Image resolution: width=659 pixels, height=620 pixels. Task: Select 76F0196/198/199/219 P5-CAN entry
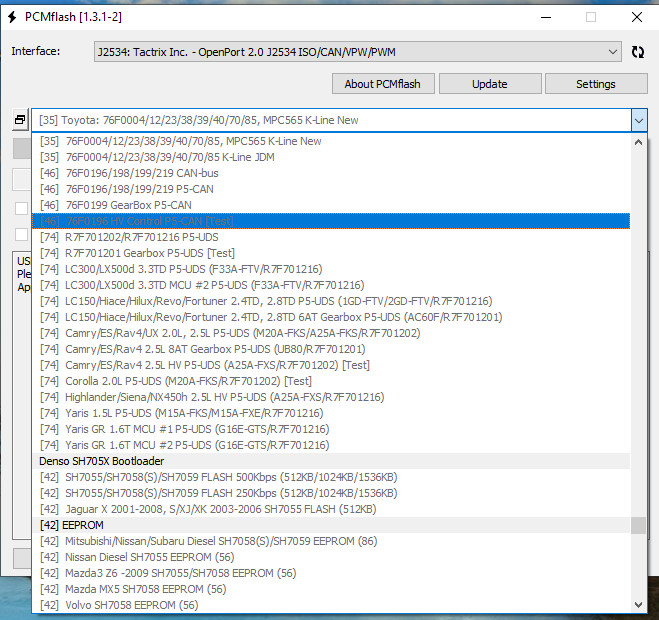(x=331, y=189)
